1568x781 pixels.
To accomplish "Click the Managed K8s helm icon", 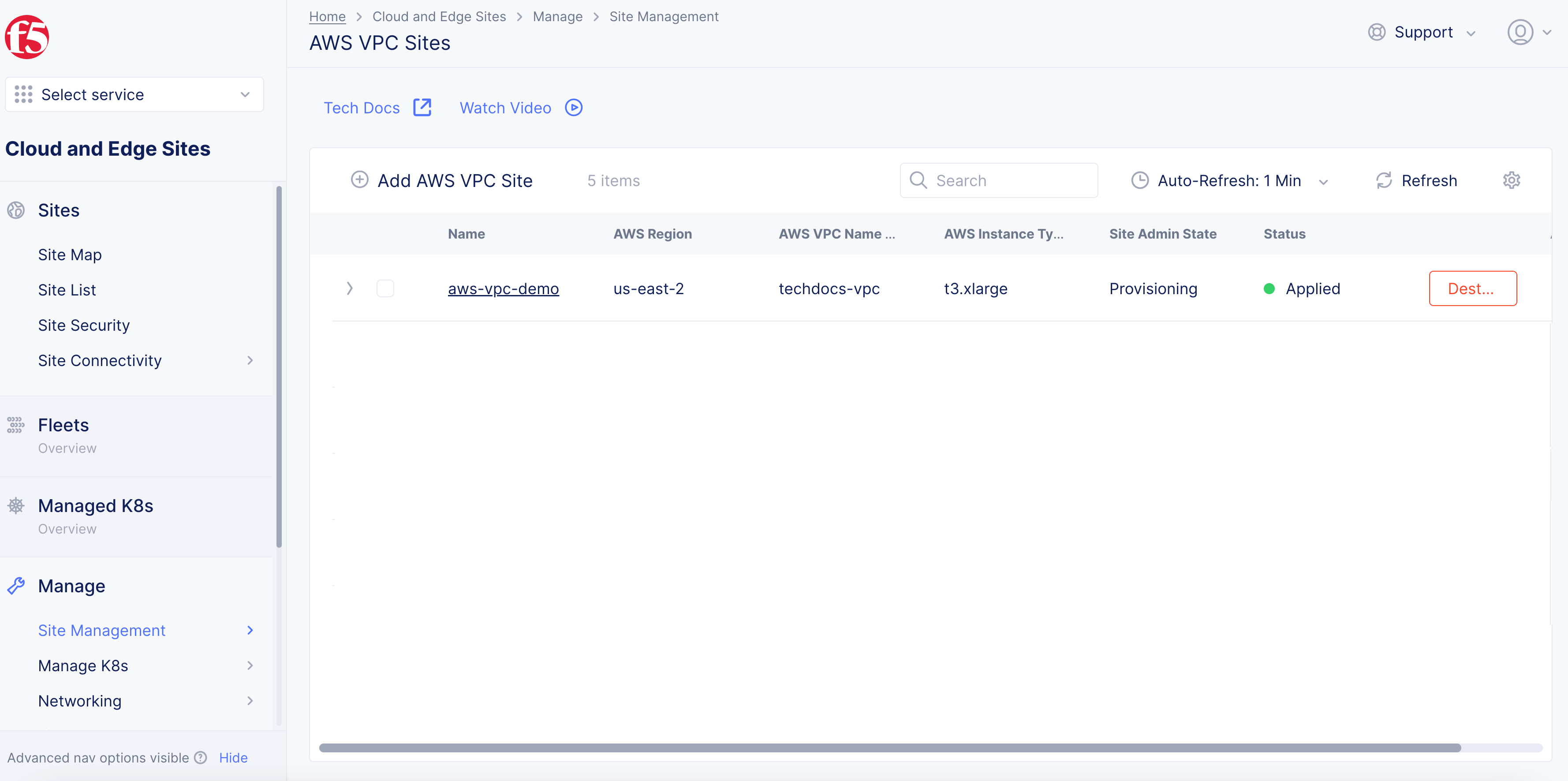I will click(x=16, y=505).
